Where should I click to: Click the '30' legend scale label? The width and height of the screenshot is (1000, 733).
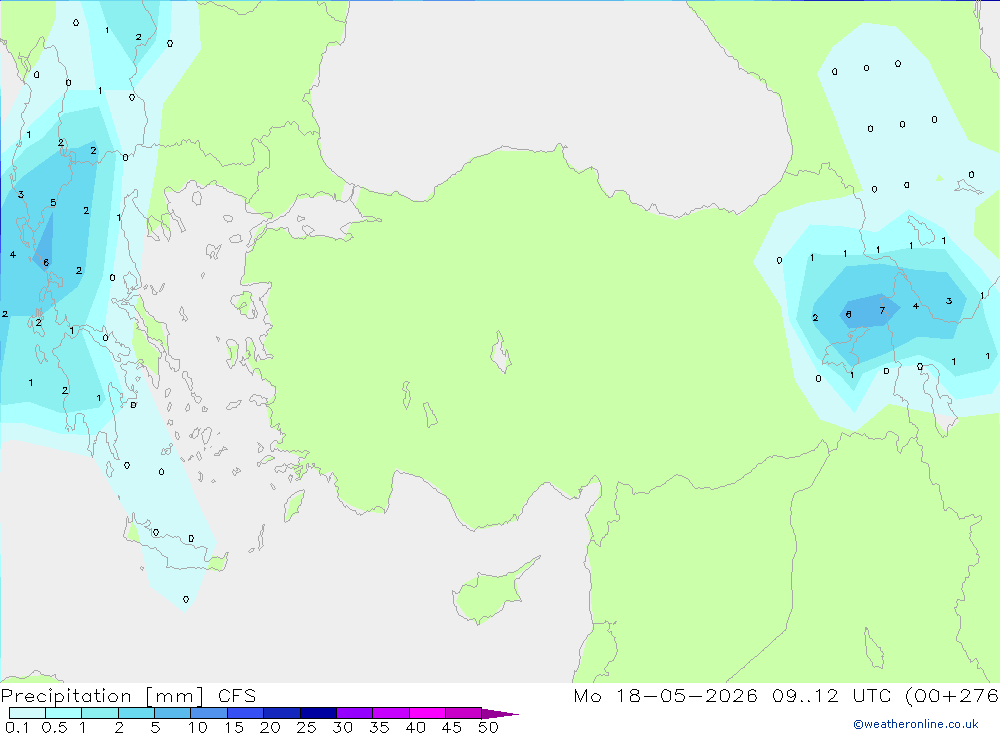pyautogui.click(x=343, y=727)
